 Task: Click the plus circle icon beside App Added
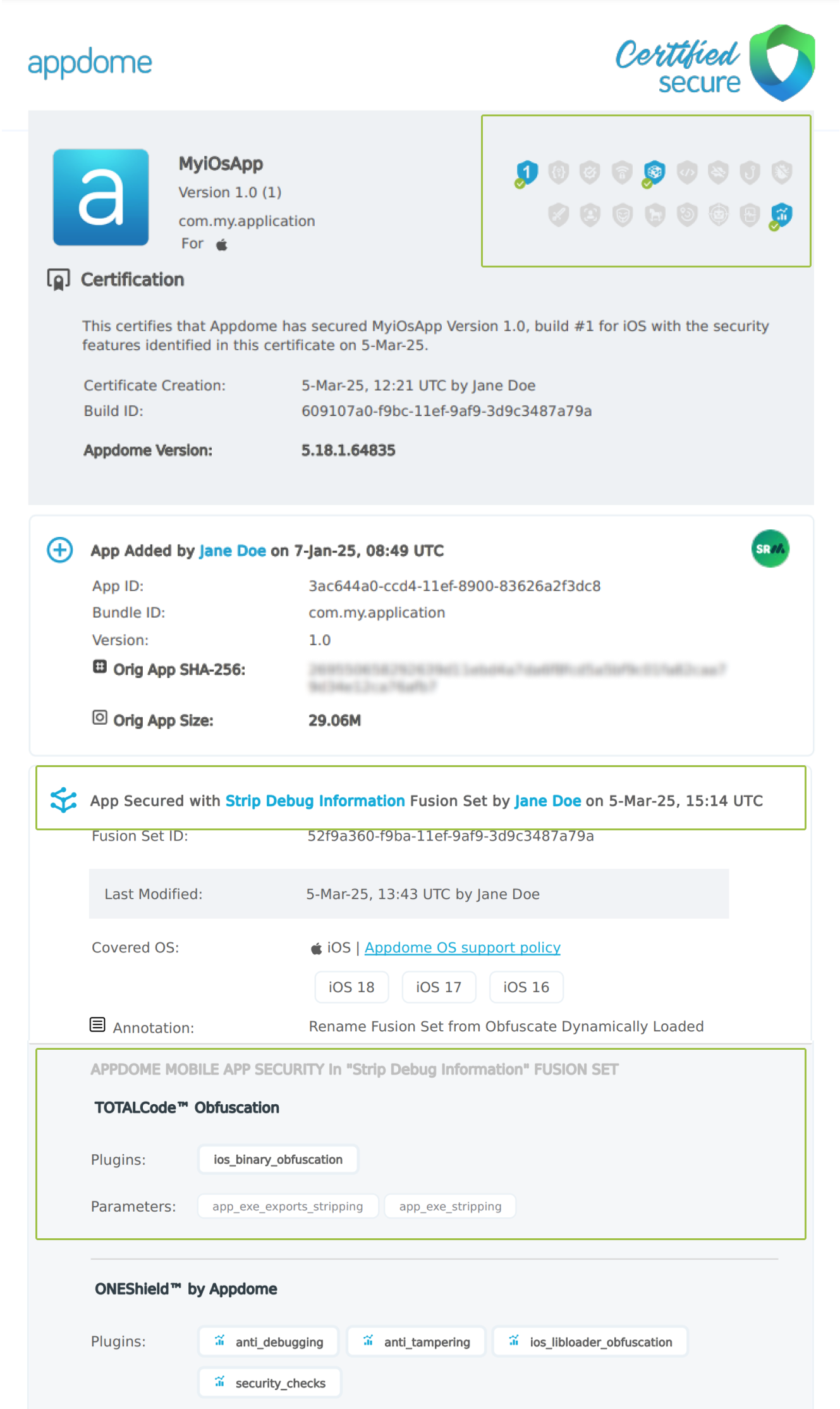coord(60,550)
